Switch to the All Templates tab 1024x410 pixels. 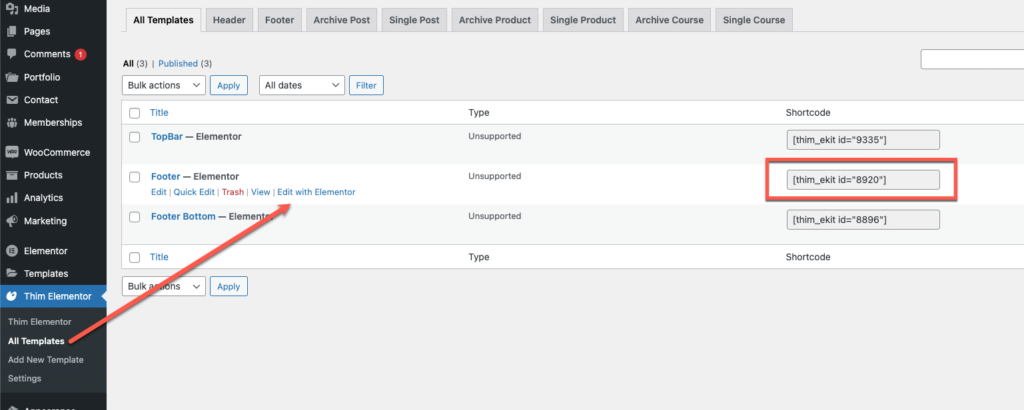(163, 20)
